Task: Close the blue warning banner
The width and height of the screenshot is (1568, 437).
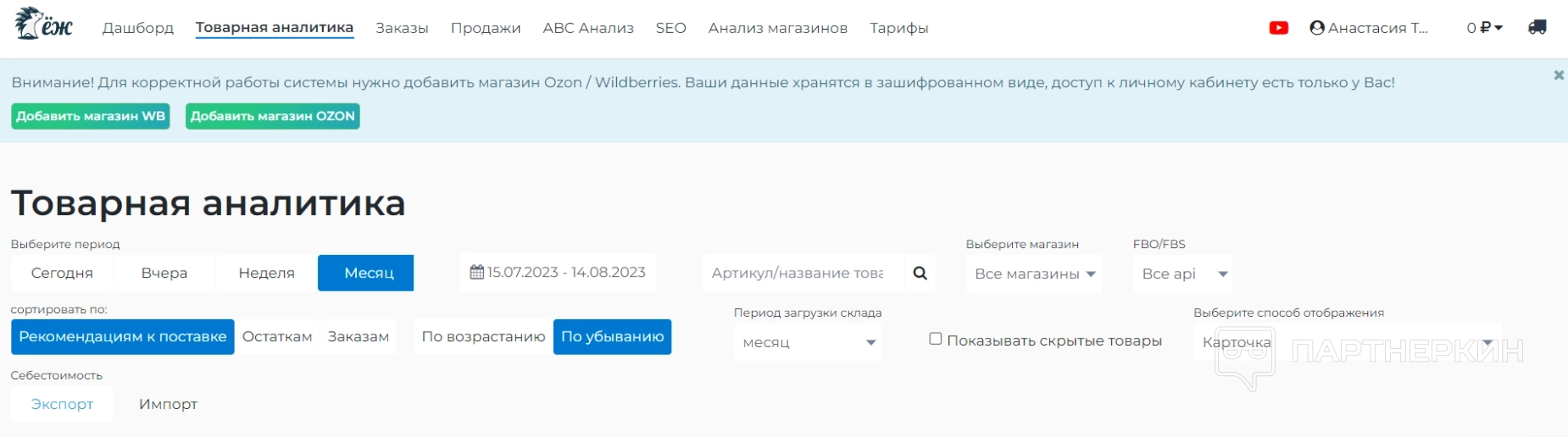Action: [1558, 75]
